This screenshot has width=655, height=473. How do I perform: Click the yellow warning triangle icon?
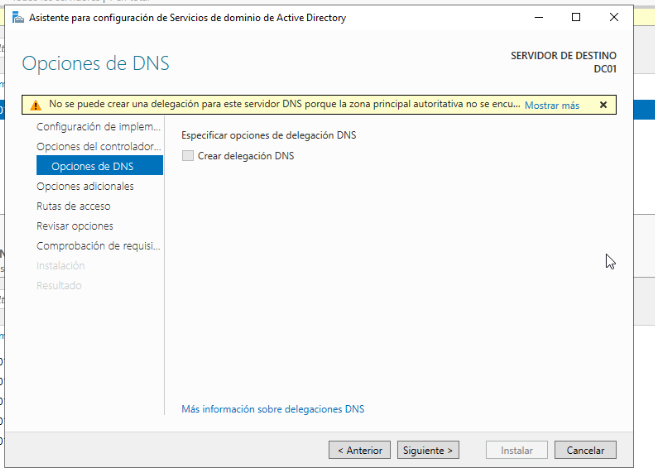[35, 105]
